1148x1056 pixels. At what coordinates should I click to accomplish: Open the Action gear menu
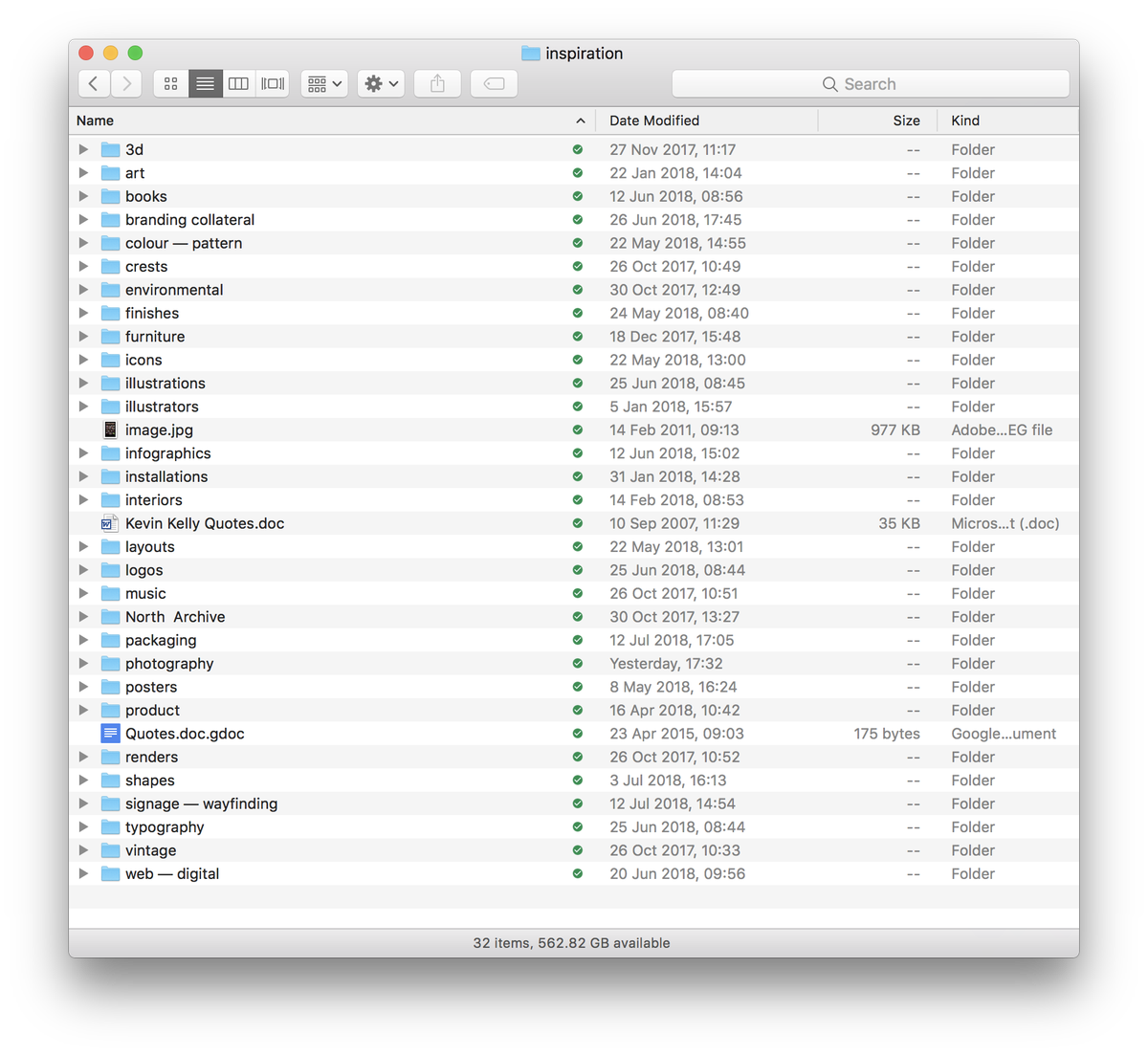[x=381, y=84]
